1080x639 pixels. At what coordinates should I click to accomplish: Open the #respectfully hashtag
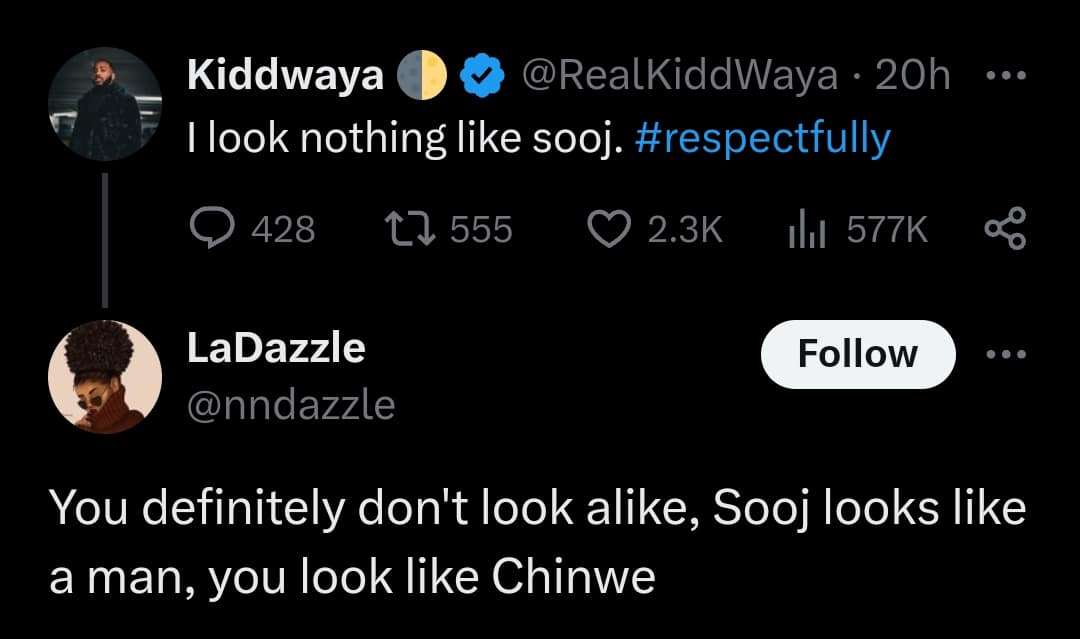pyautogui.click(x=761, y=139)
